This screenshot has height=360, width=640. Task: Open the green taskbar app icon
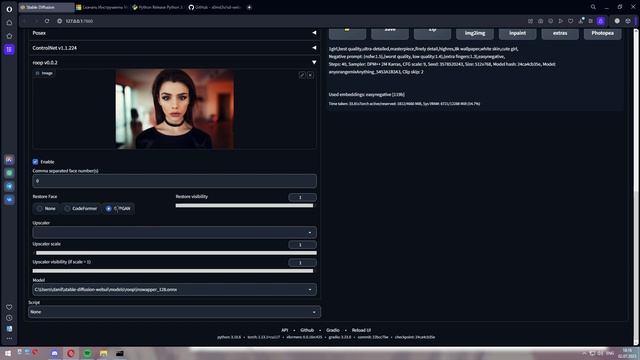click(87, 353)
